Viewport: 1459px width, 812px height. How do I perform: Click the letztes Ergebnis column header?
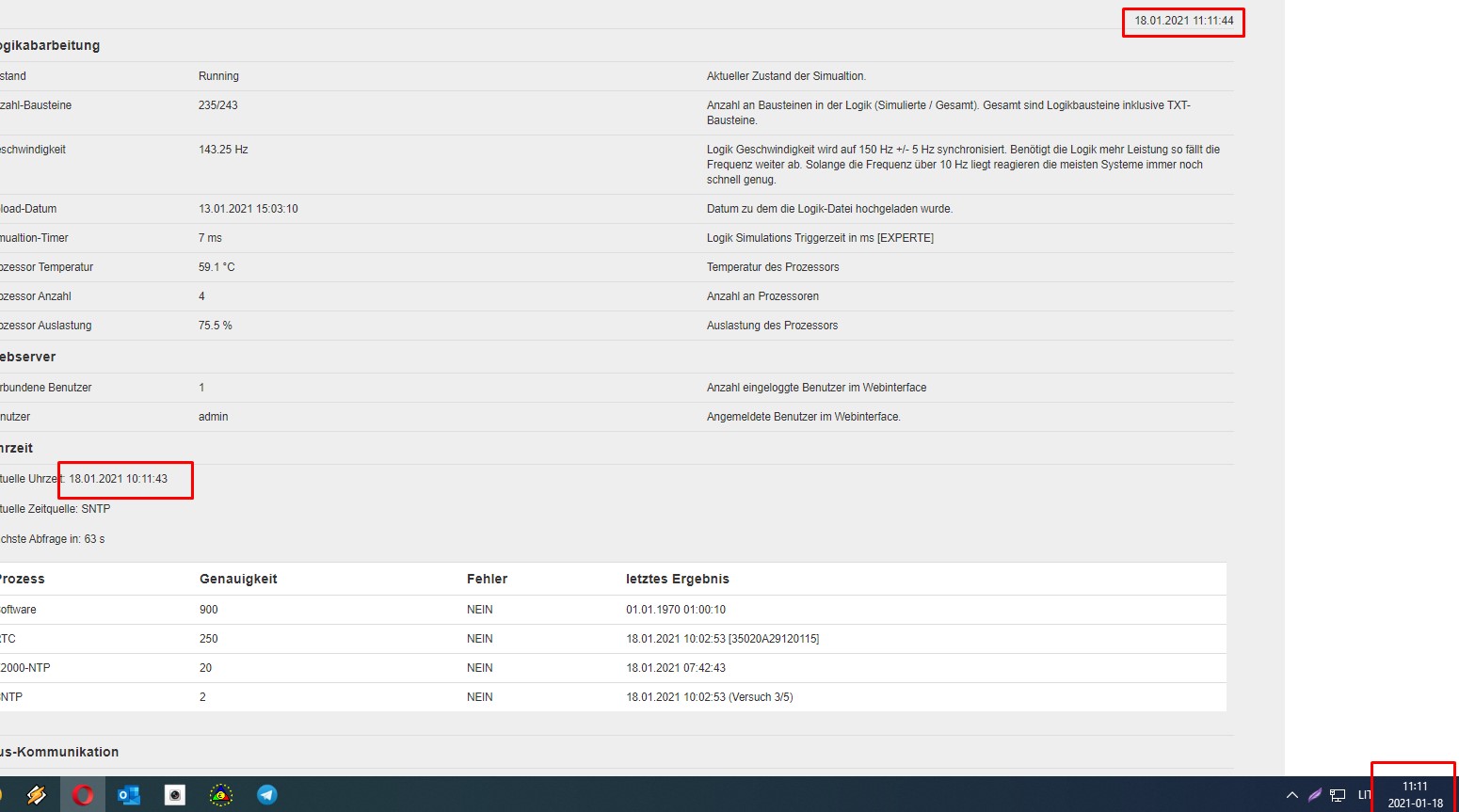coord(677,579)
